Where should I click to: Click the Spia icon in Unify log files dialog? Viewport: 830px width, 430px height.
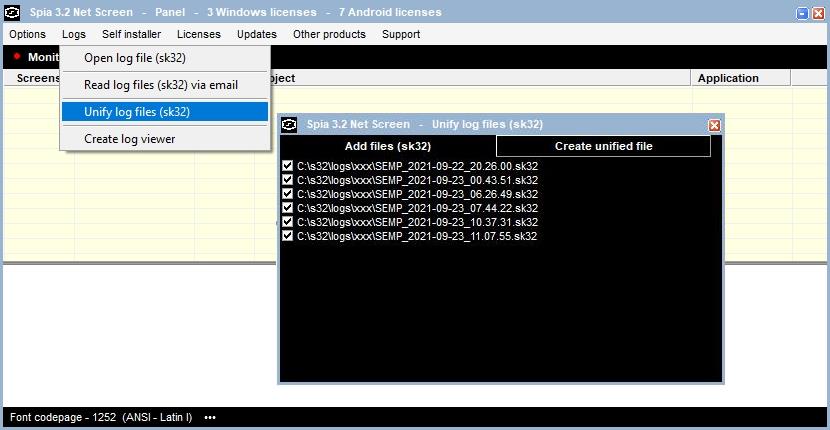click(289, 124)
